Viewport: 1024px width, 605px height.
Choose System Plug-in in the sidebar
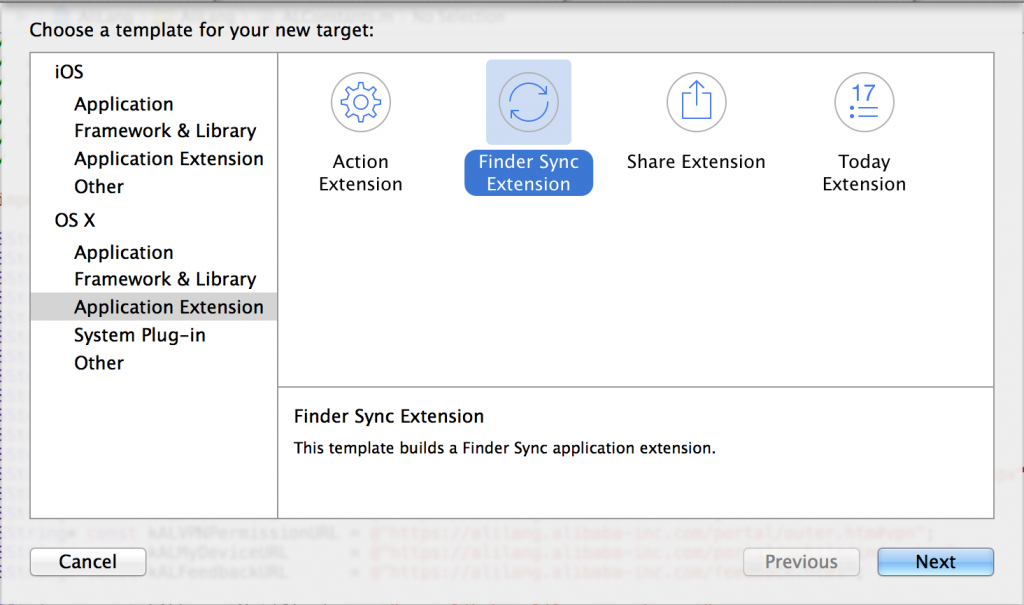click(x=139, y=335)
